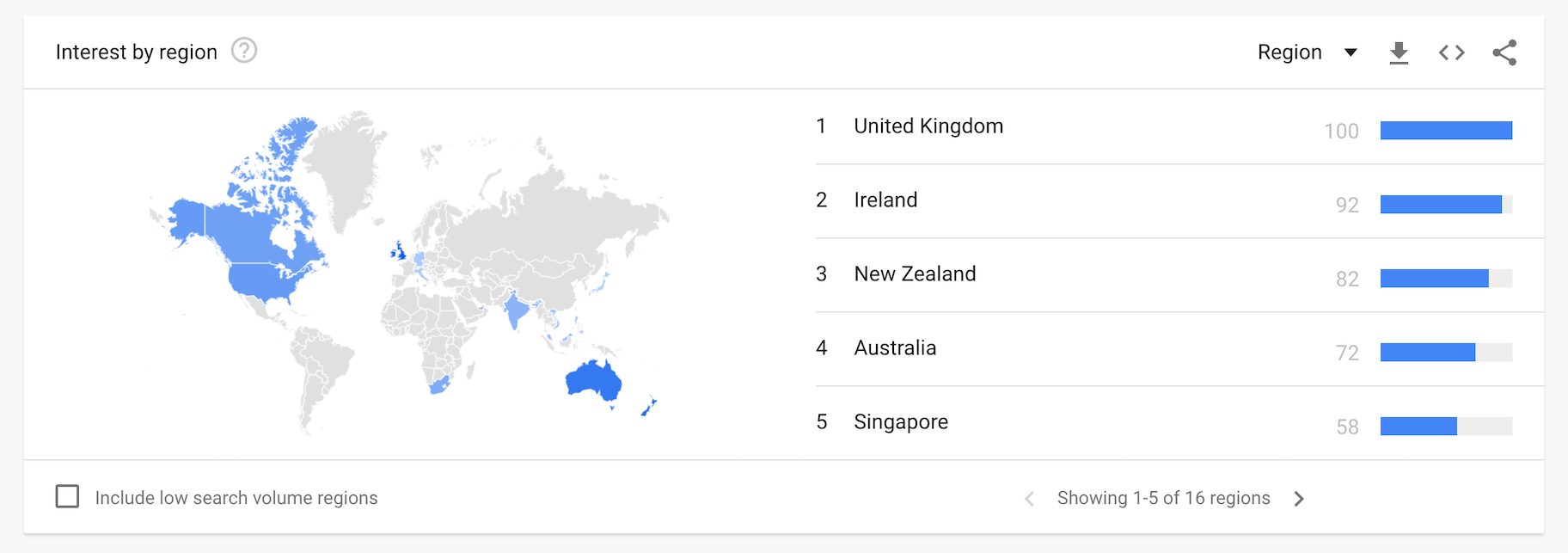Select United Kingdom in the list

point(928,126)
